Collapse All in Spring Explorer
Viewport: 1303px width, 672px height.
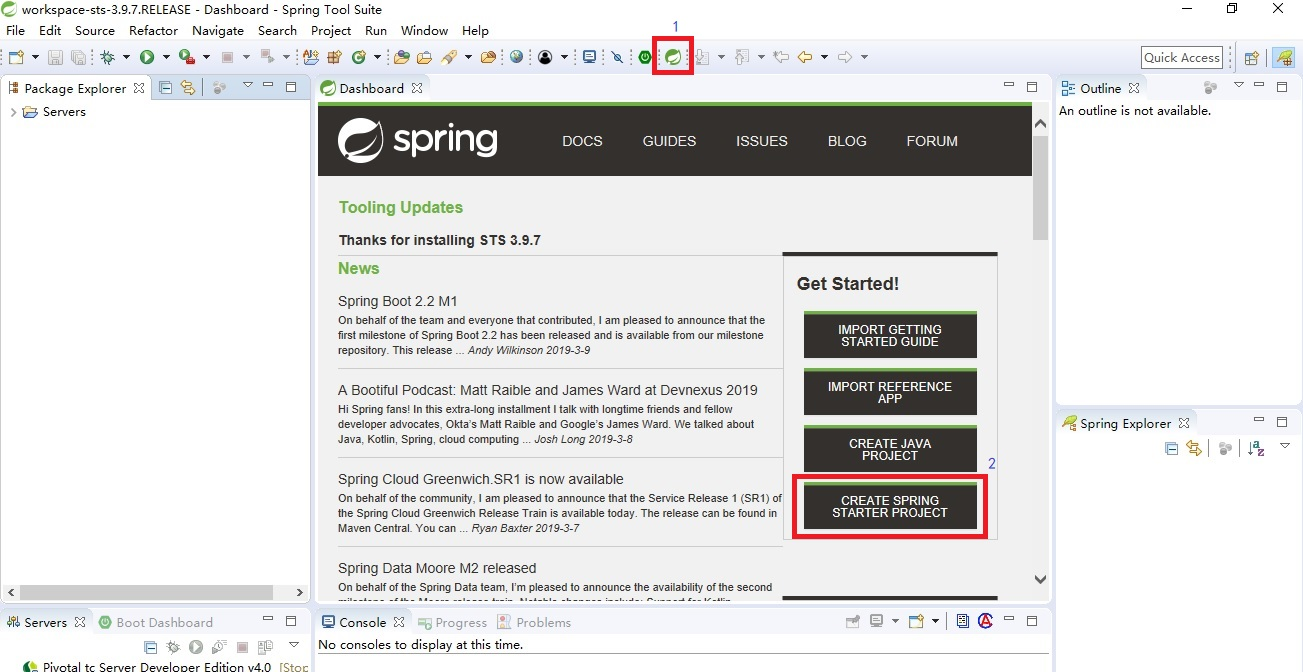coord(1172,448)
